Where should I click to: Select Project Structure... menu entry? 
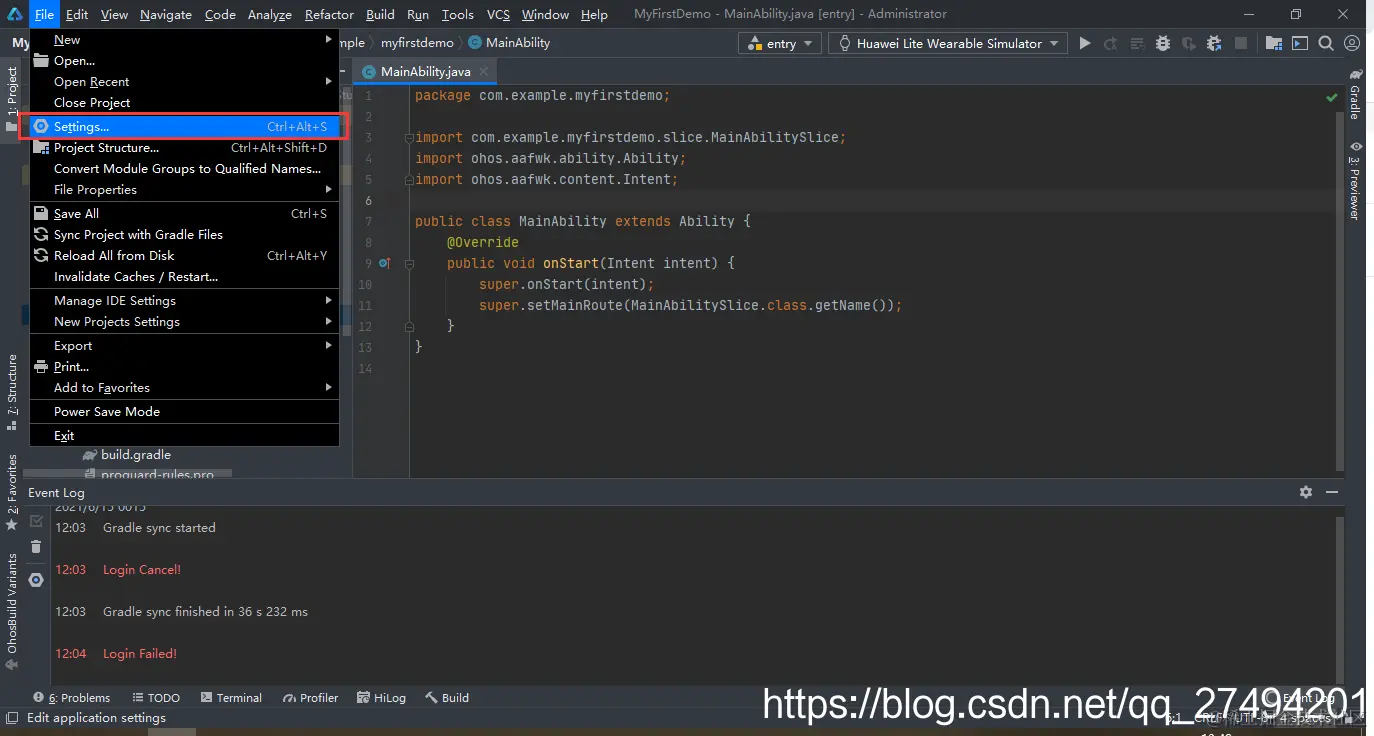[184, 148]
